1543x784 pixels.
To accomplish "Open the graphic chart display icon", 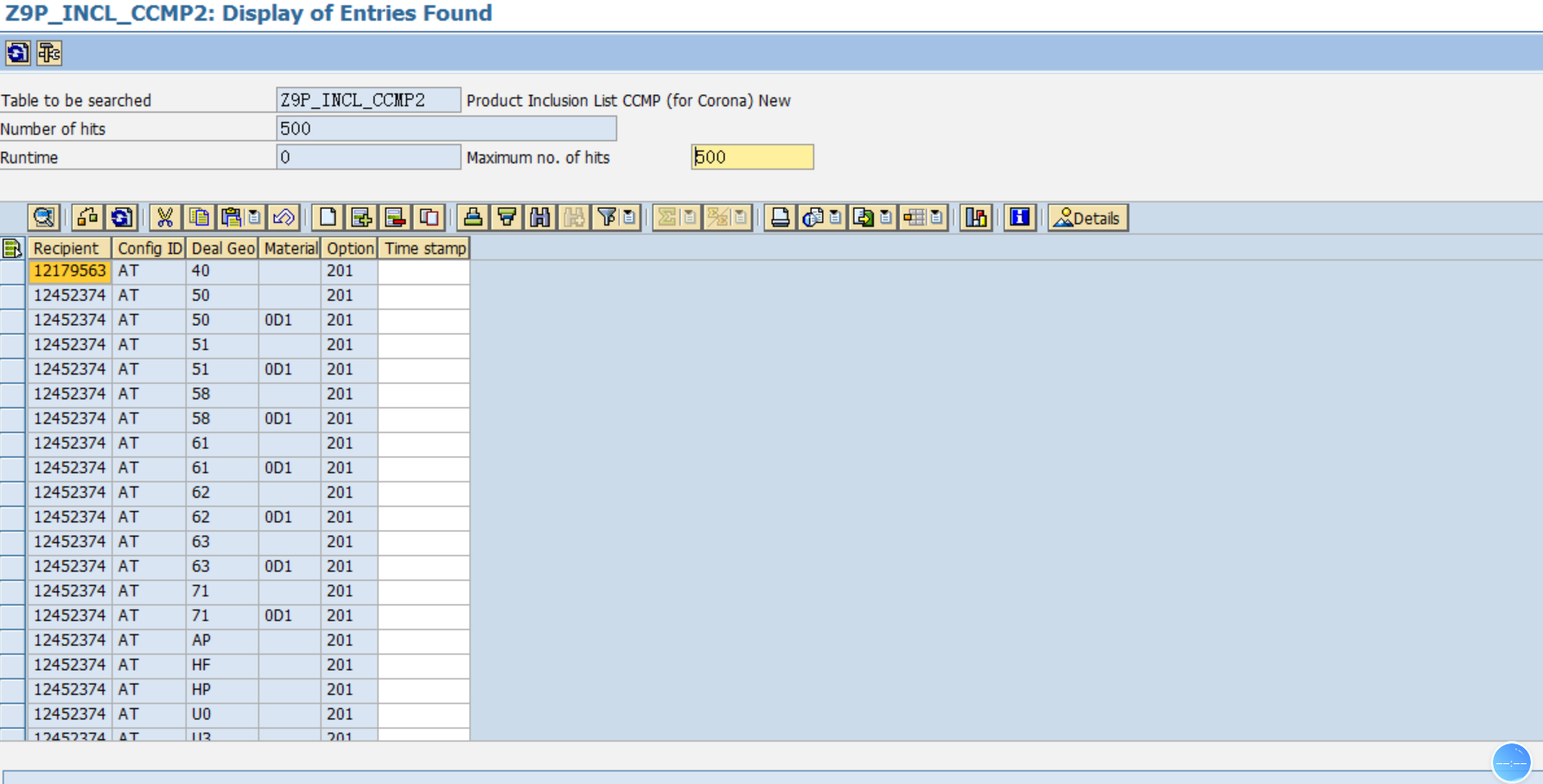I will pyautogui.click(x=976, y=218).
